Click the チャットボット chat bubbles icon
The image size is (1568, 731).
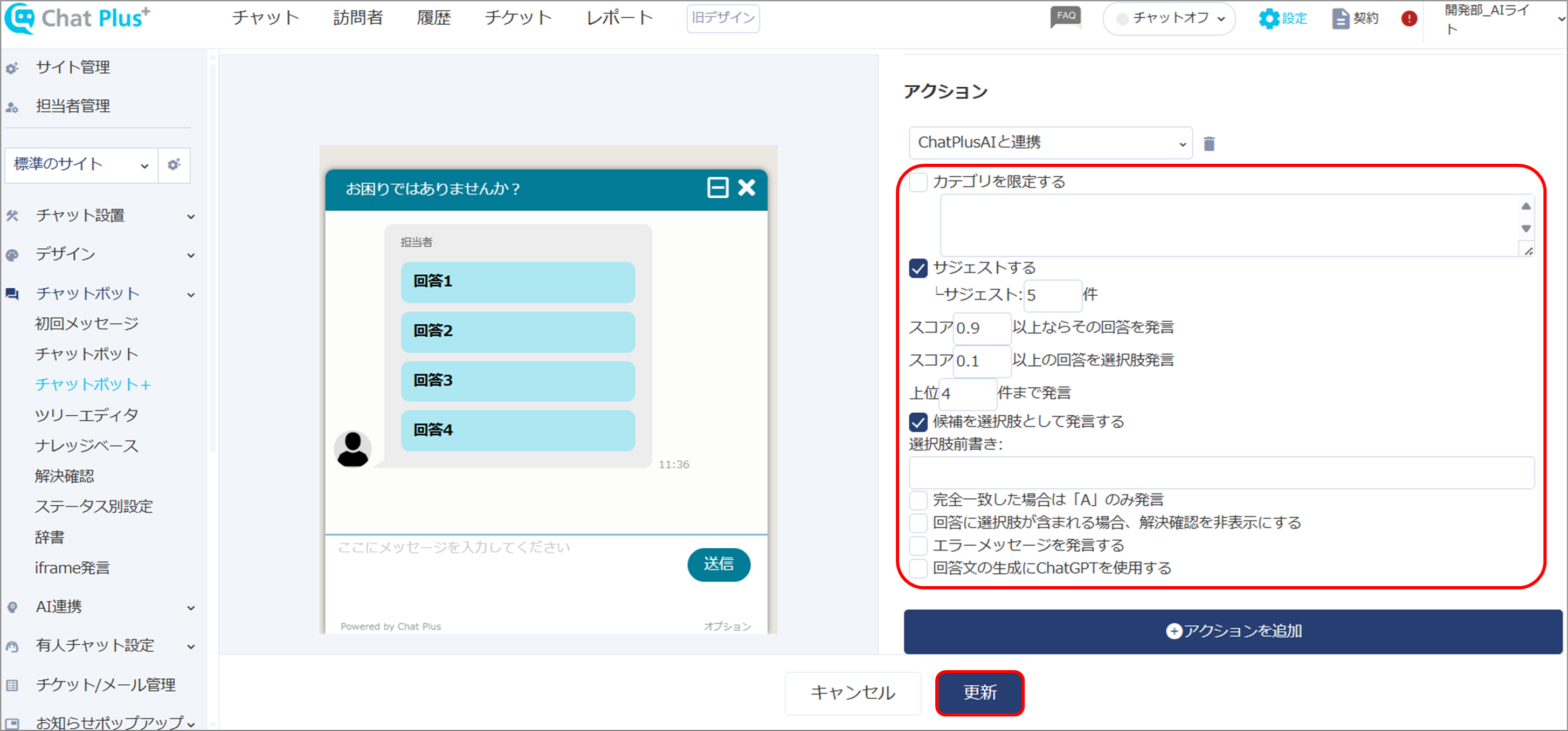coord(12,294)
